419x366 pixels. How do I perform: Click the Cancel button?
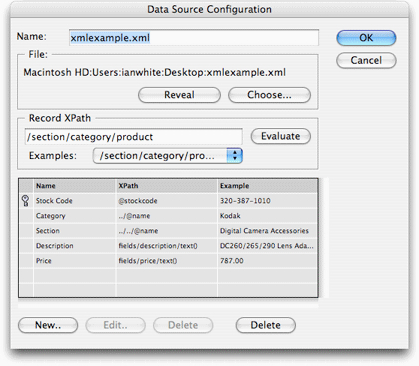(366, 61)
